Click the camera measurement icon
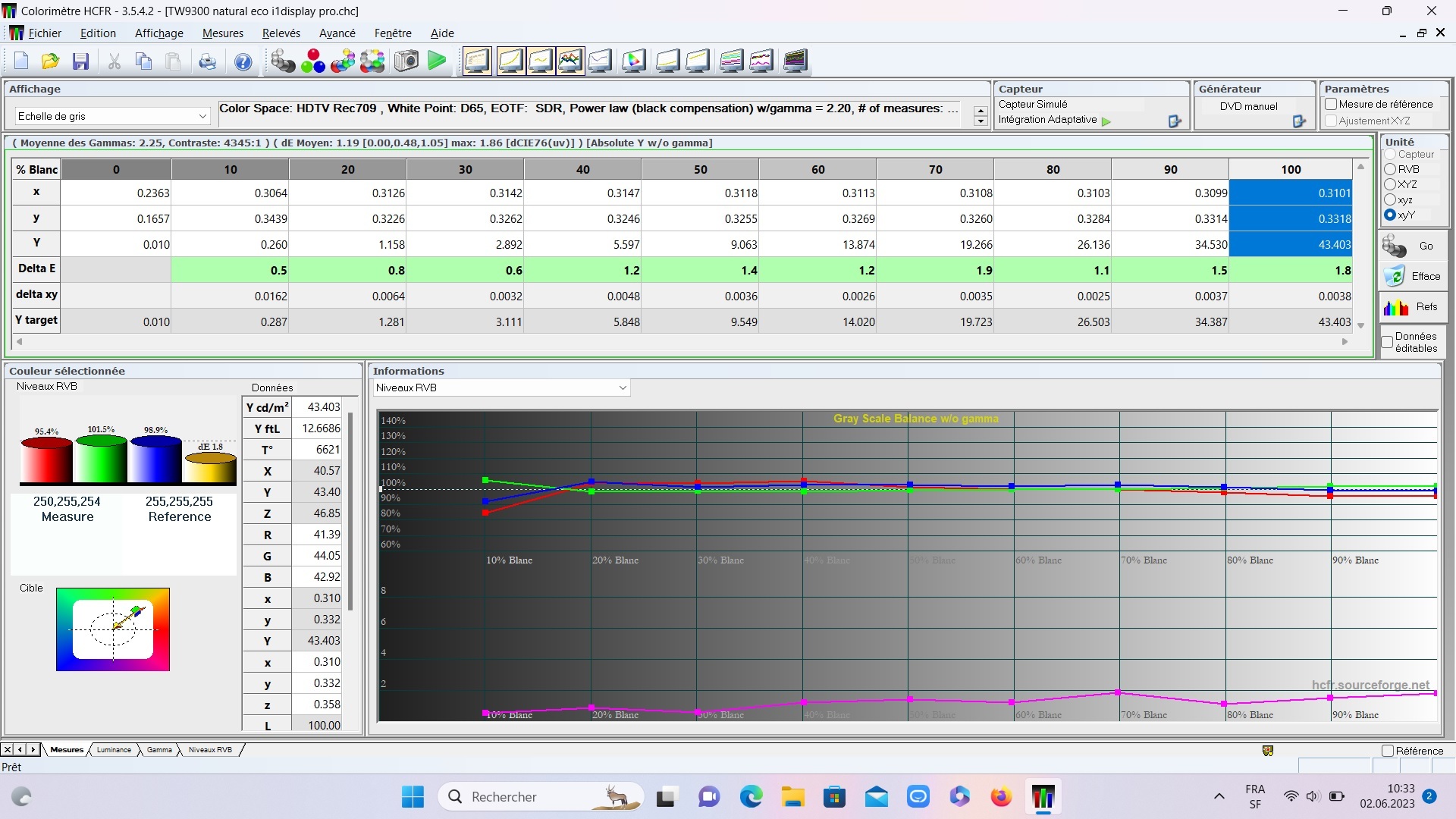The height and width of the screenshot is (819, 1456). (x=406, y=61)
